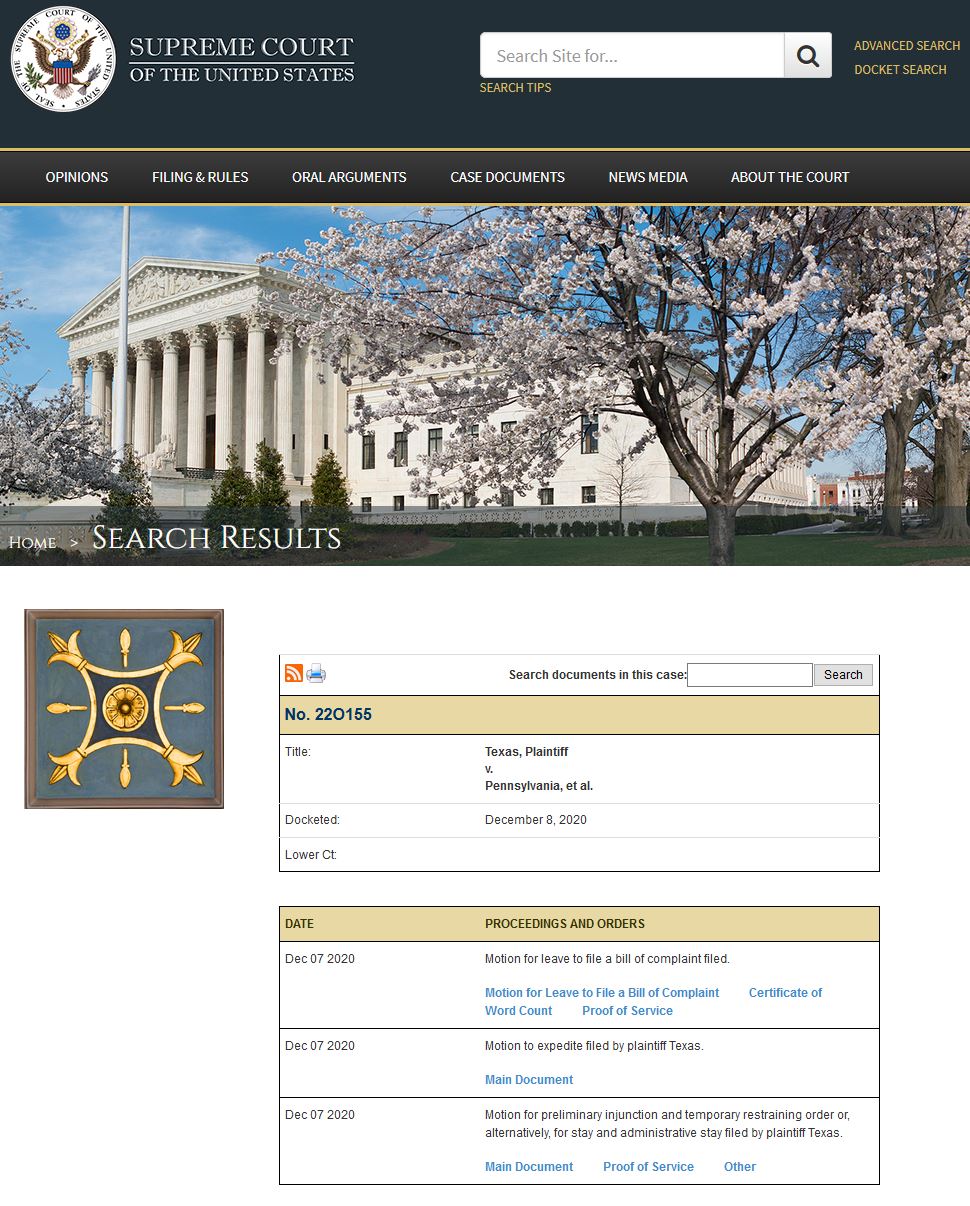Focus the Search Site for... field

[632, 56]
